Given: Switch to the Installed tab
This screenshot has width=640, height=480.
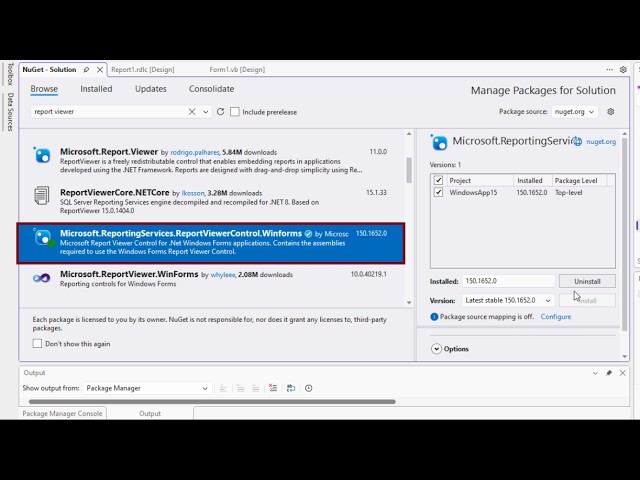Looking at the screenshot, I should pyautogui.click(x=96, y=89).
